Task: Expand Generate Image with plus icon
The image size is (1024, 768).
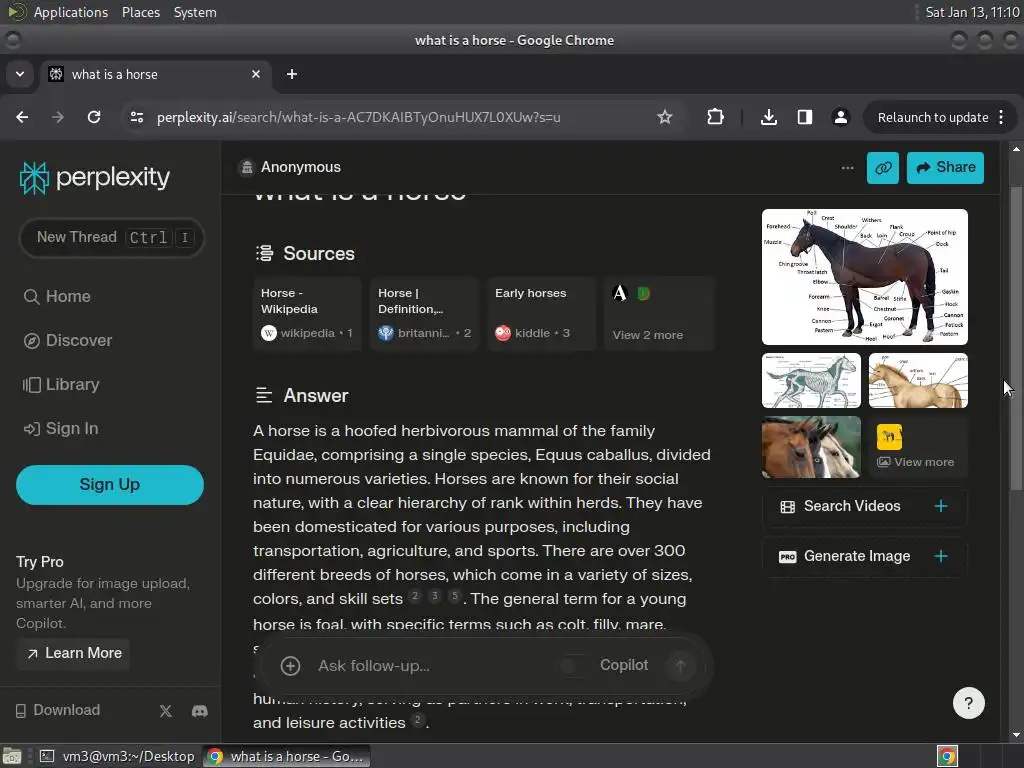Action: coord(941,556)
